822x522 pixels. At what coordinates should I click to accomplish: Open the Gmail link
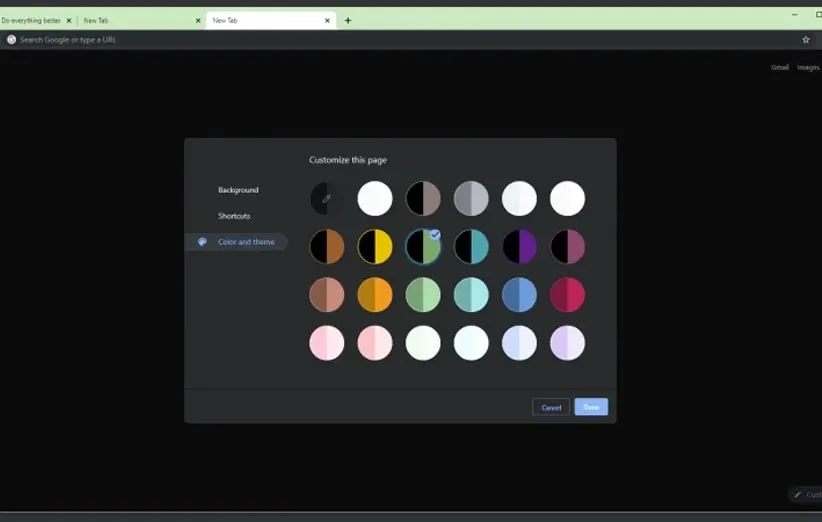coord(780,68)
